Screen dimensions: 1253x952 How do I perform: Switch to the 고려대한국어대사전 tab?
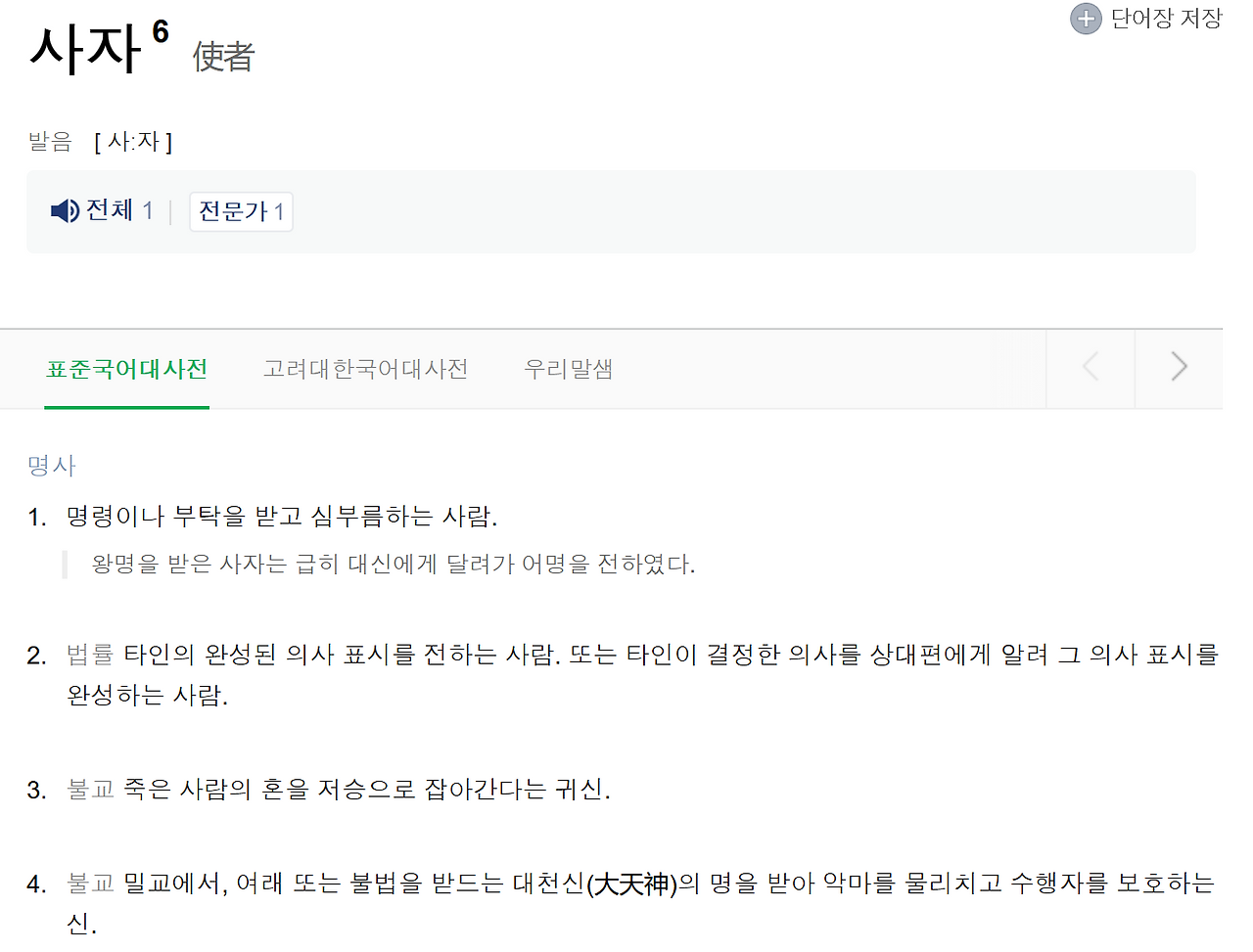pos(365,368)
